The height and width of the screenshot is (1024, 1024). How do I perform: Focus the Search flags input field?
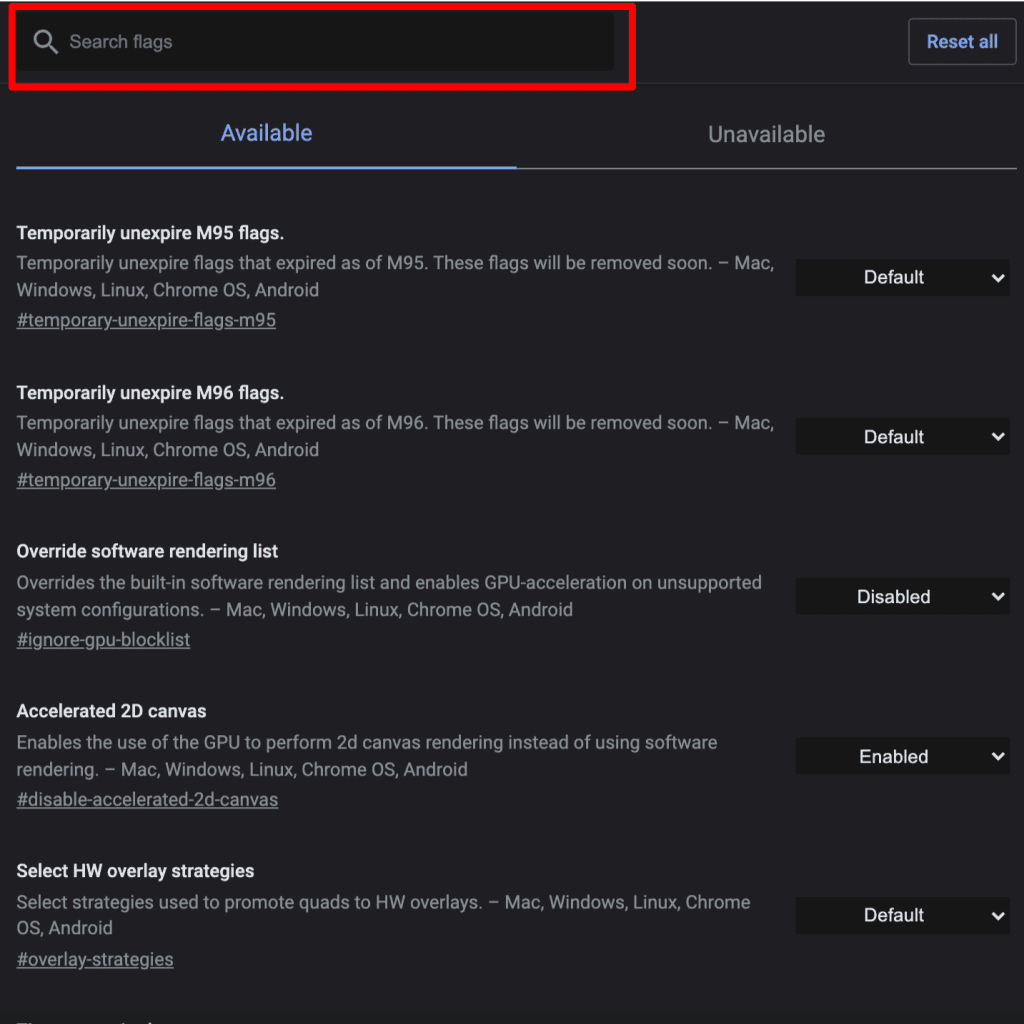click(x=315, y=42)
